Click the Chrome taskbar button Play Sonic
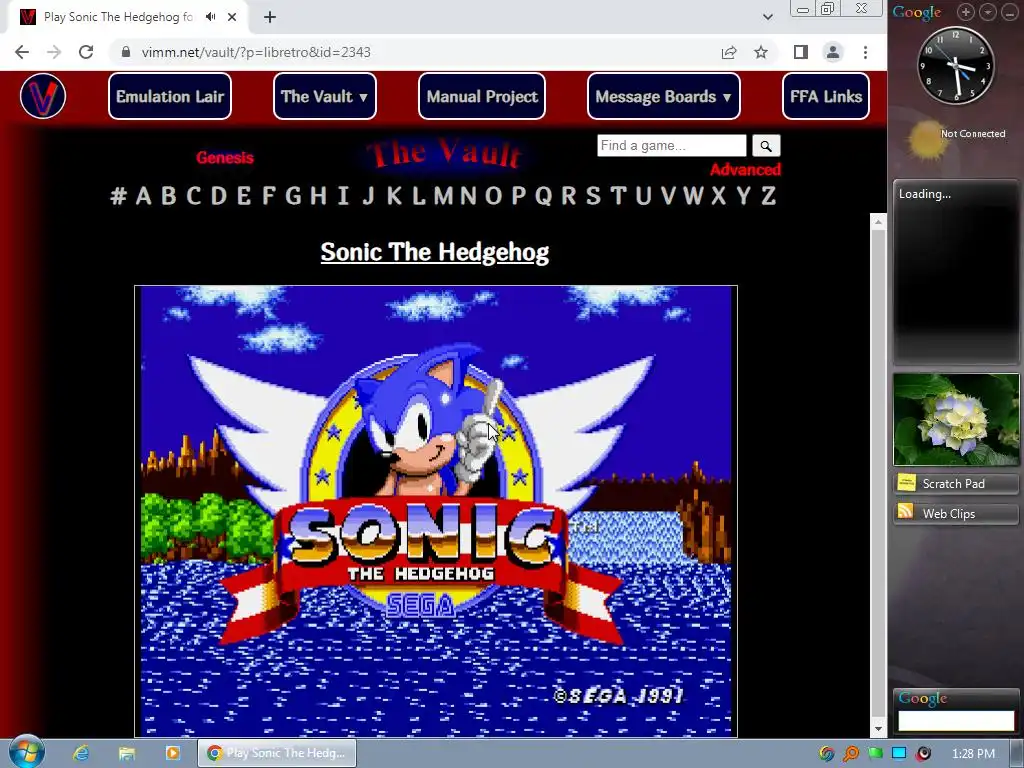 [x=277, y=753]
